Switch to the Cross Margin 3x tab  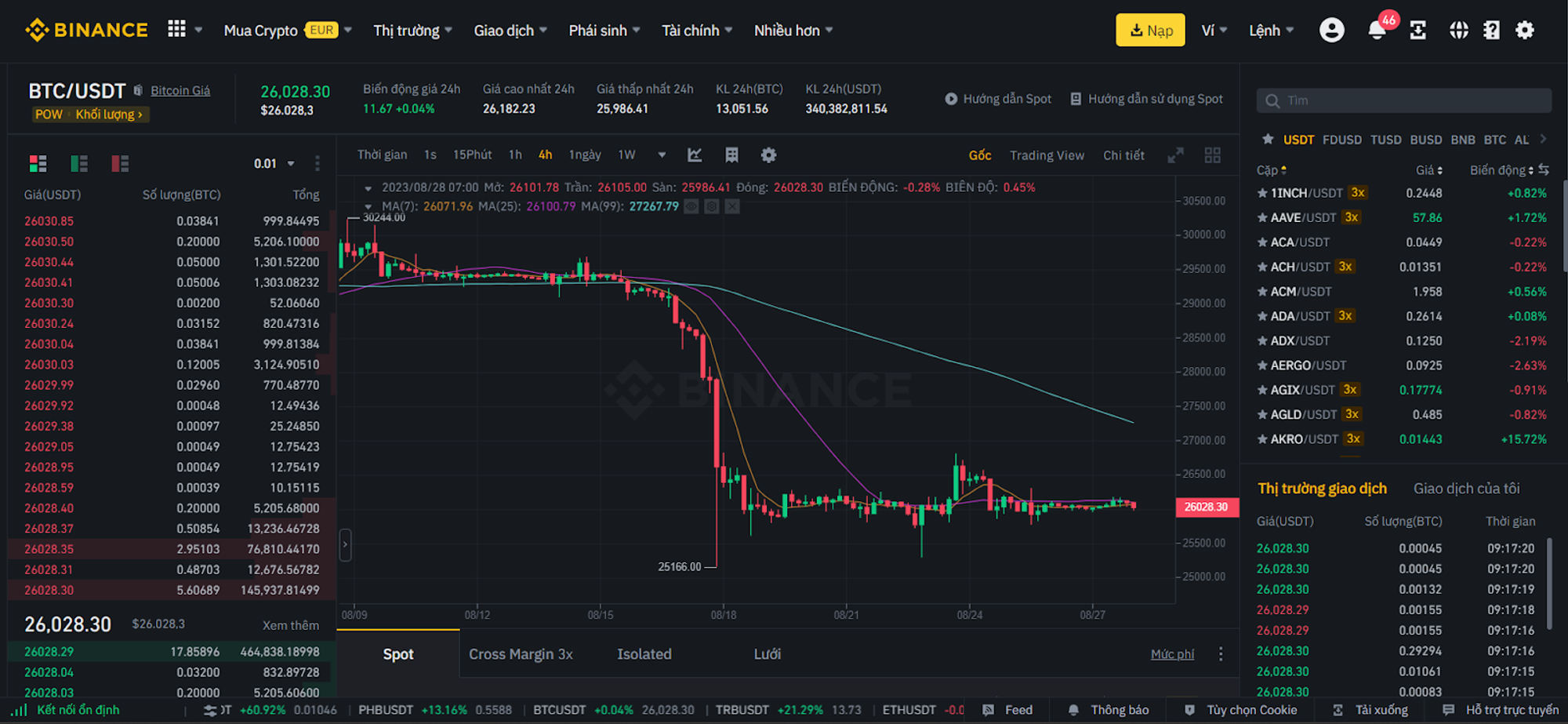coord(521,653)
